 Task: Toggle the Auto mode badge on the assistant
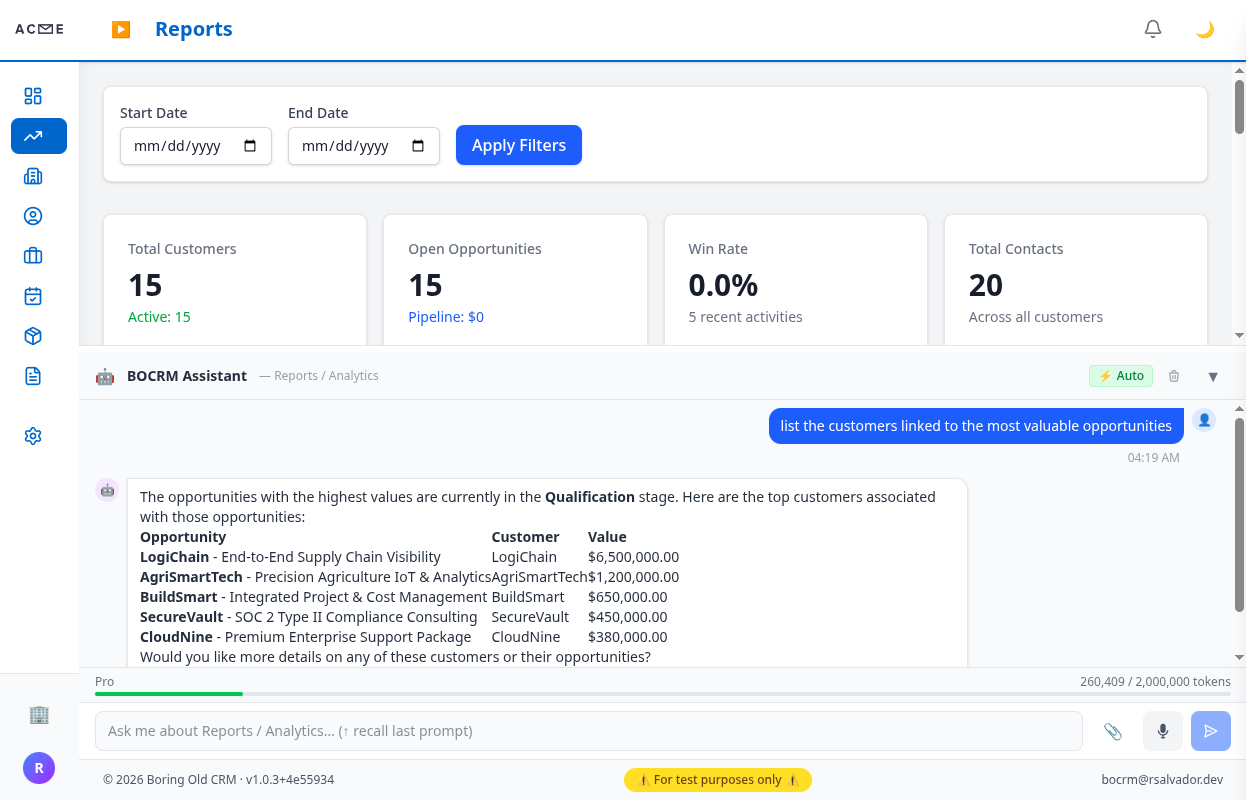point(1120,376)
